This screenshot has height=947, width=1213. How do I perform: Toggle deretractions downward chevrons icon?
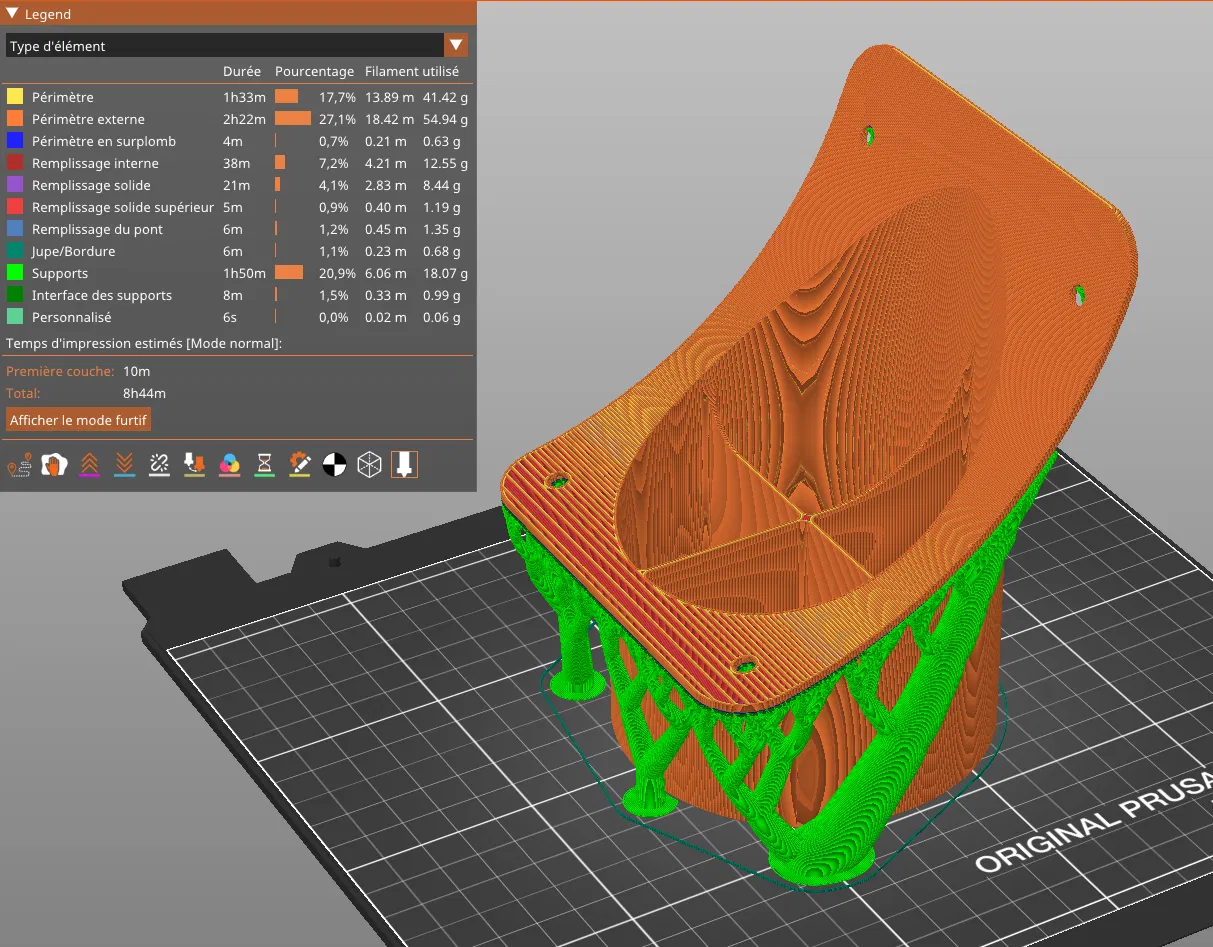[x=124, y=465]
